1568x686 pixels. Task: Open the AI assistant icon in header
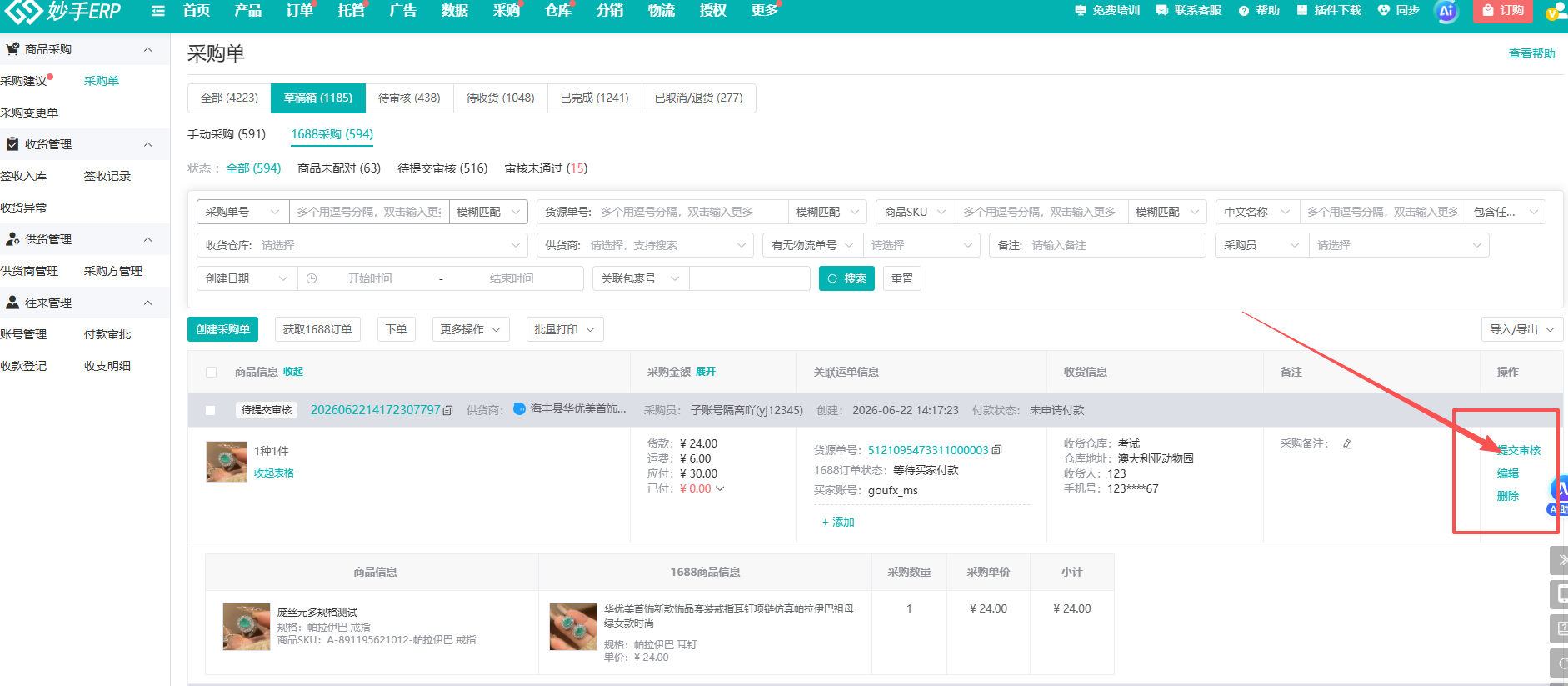(x=1446, y=11)
